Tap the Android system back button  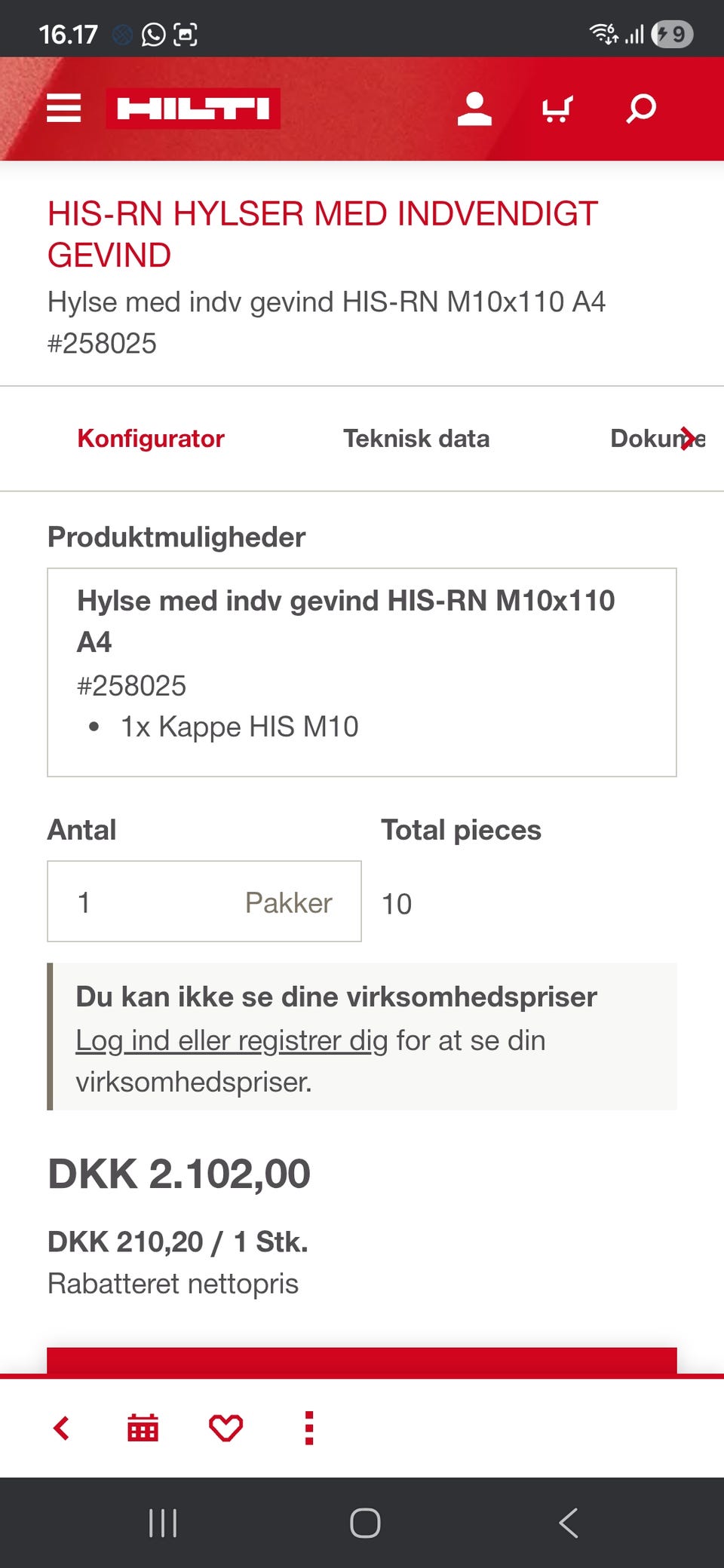tap(569, 1523)
